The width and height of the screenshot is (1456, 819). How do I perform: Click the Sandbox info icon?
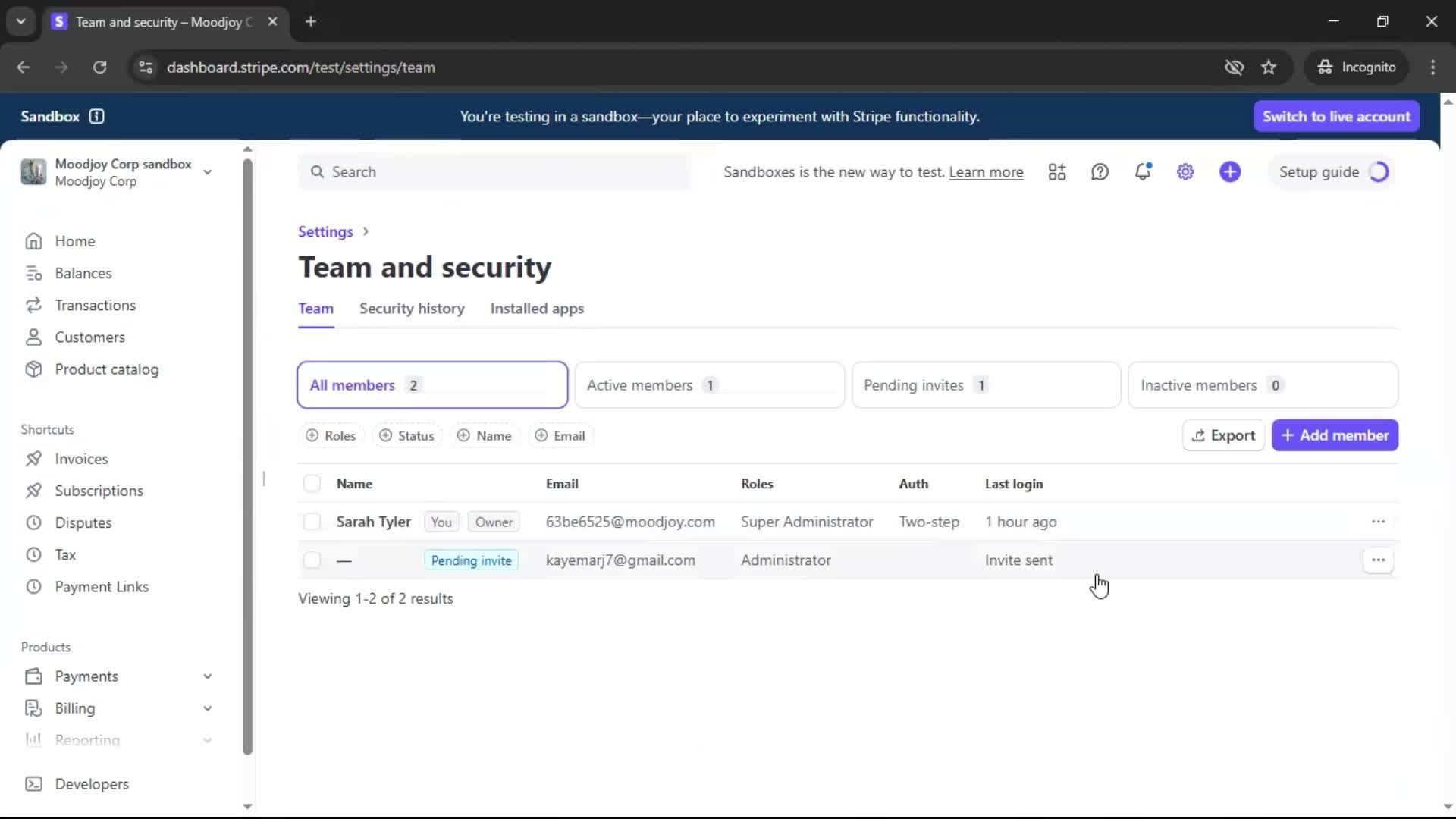tap(96, 116)
